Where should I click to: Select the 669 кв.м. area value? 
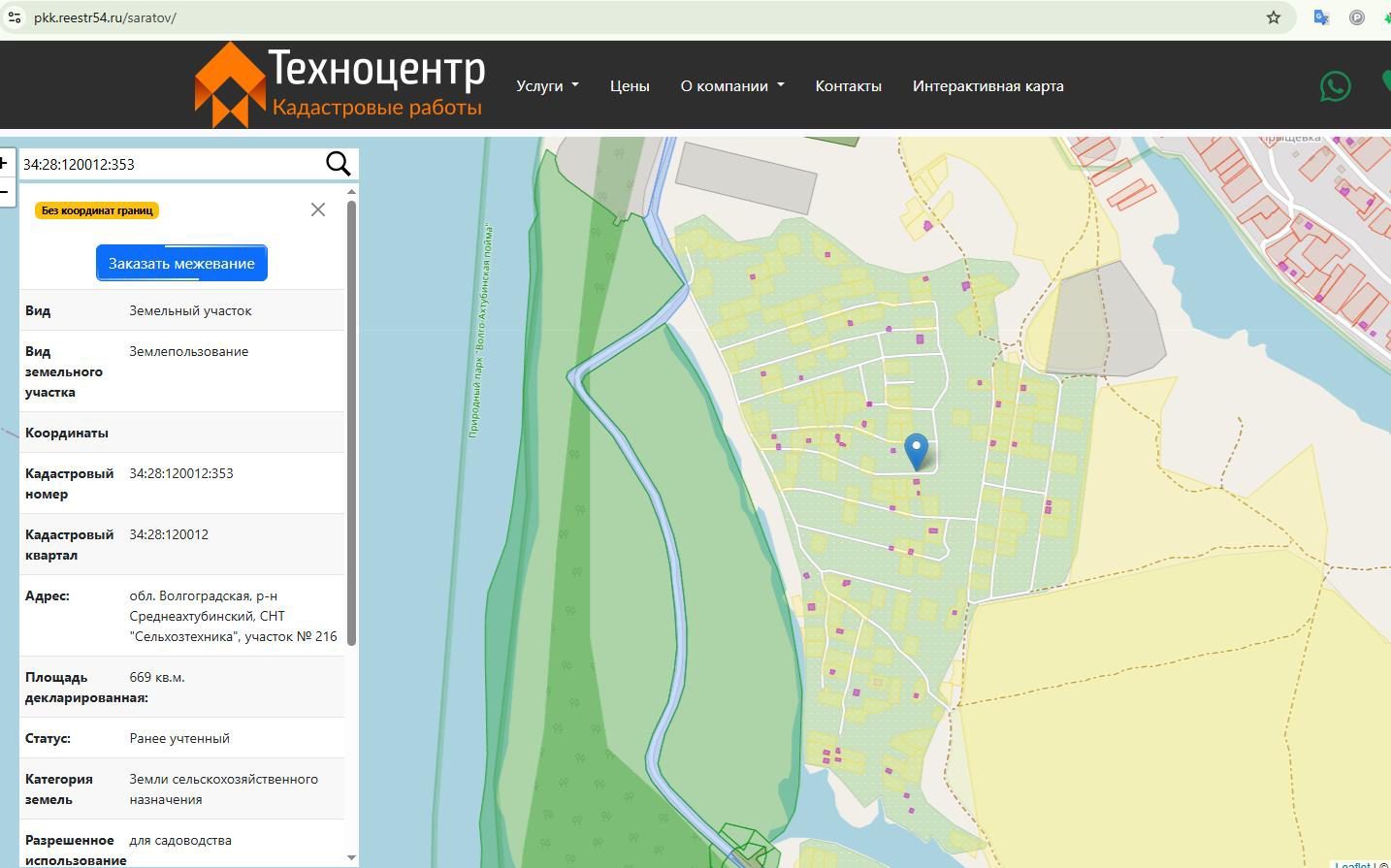pos(157,677)
